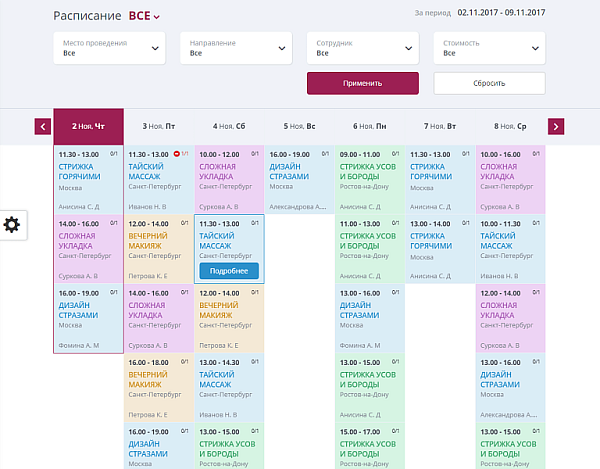
Task: Advance schedule with right arrow button
Action: pos(556,126)
